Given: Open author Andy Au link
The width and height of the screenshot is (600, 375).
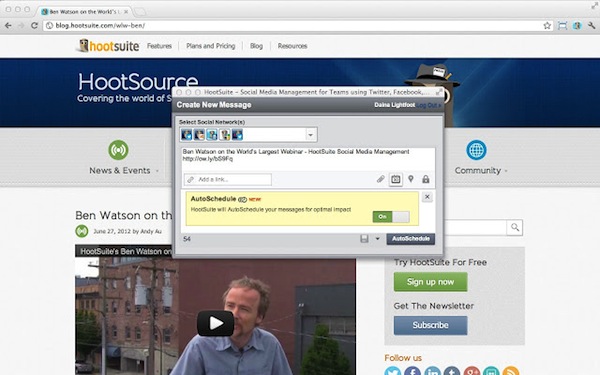Looking at the screenshot, I should click(152, 232).
